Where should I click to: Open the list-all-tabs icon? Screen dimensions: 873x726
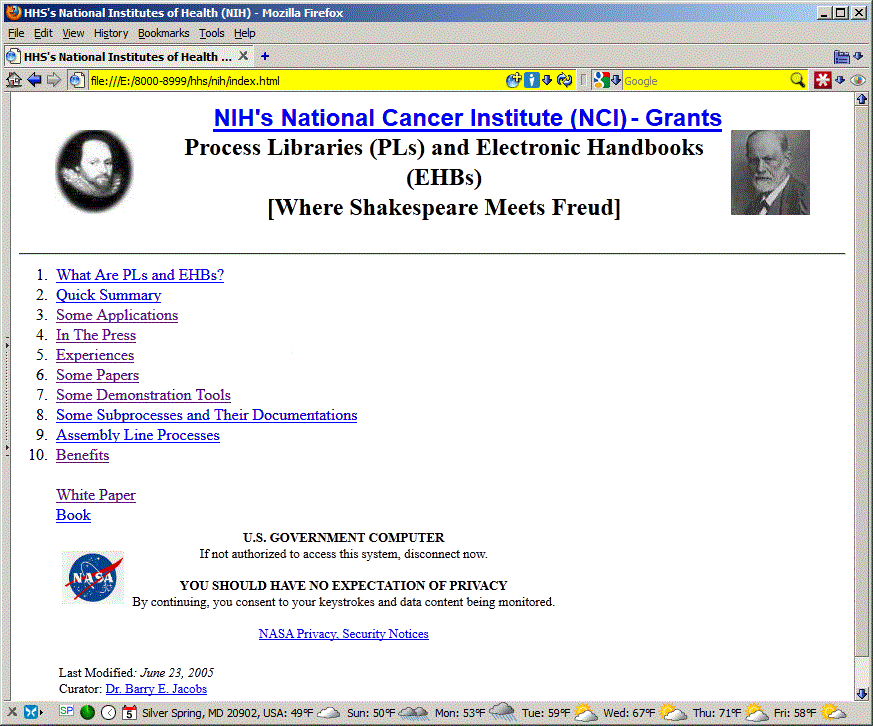click(x=842, y=57)
